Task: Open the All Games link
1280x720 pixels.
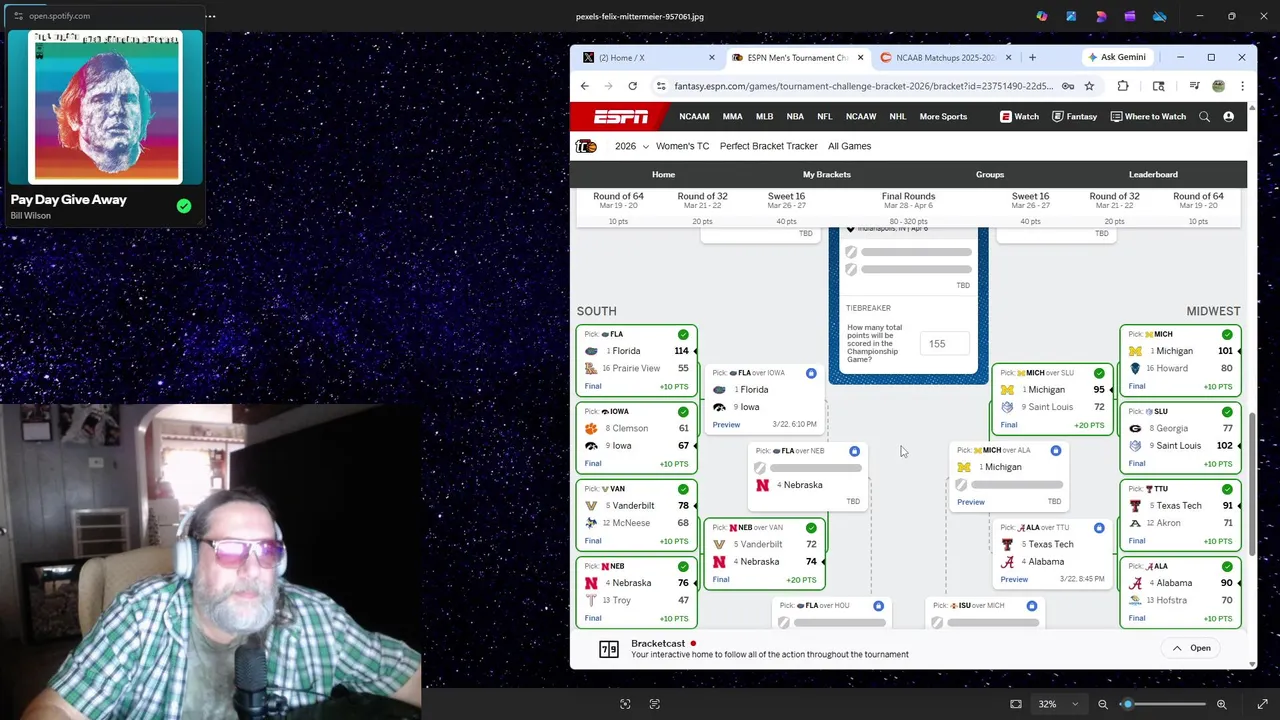Action: click(x=849, y=146)
